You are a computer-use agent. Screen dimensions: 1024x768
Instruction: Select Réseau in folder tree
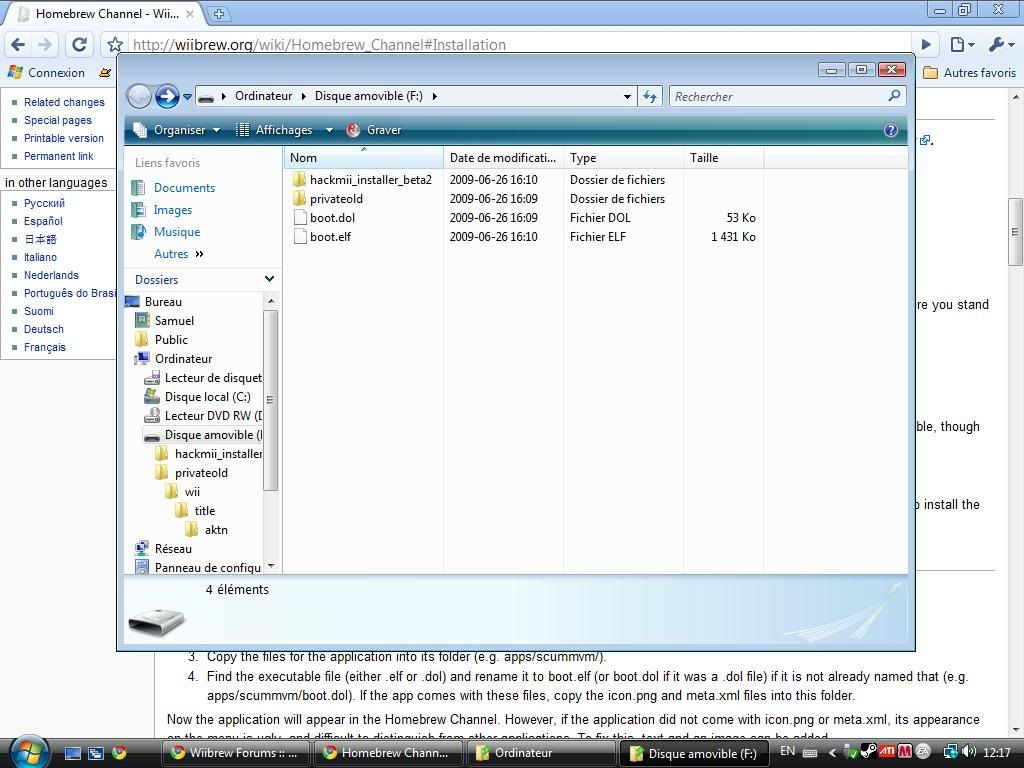[173, 549]
